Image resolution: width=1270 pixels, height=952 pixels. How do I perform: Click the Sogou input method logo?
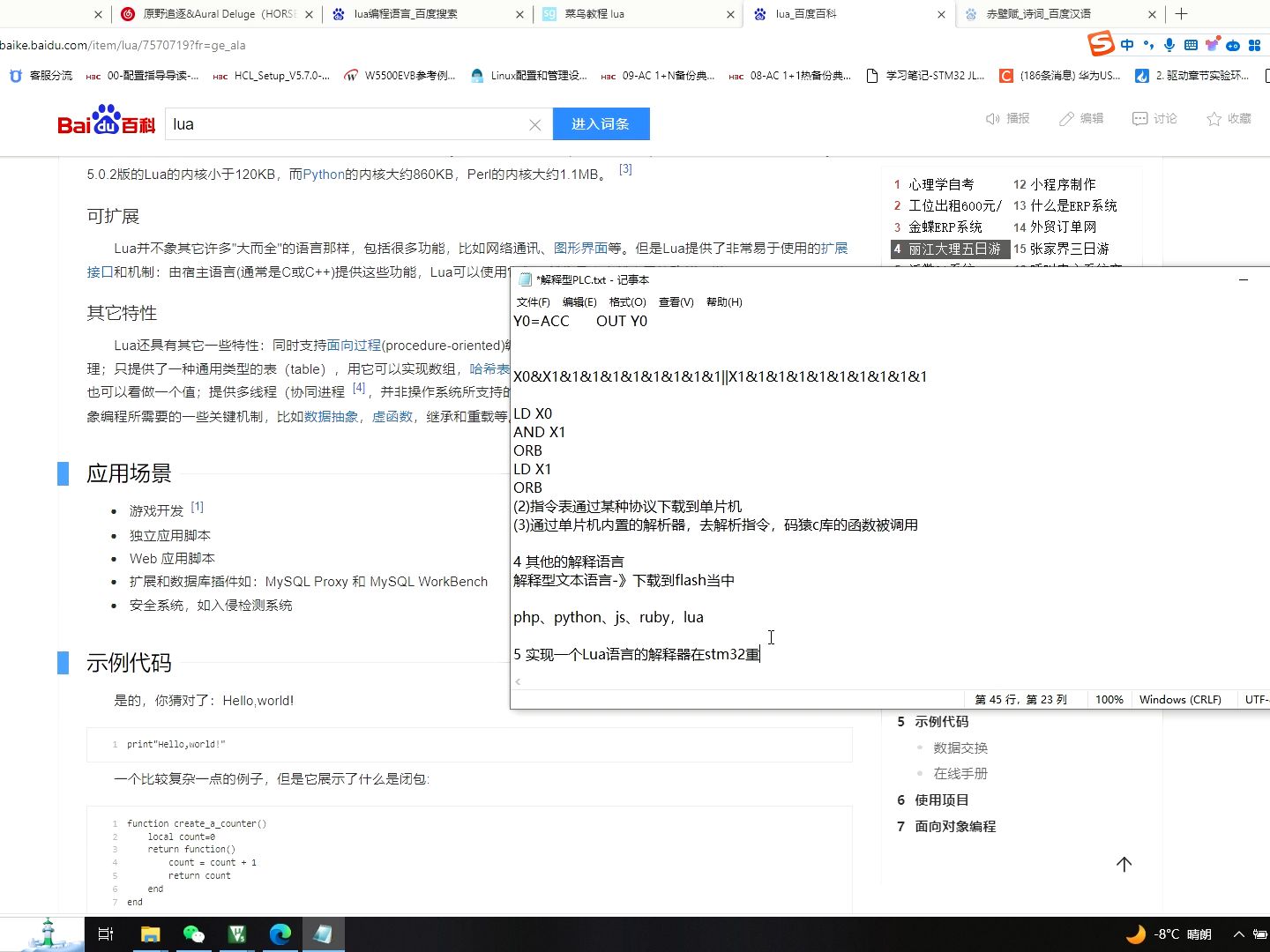1101,43
